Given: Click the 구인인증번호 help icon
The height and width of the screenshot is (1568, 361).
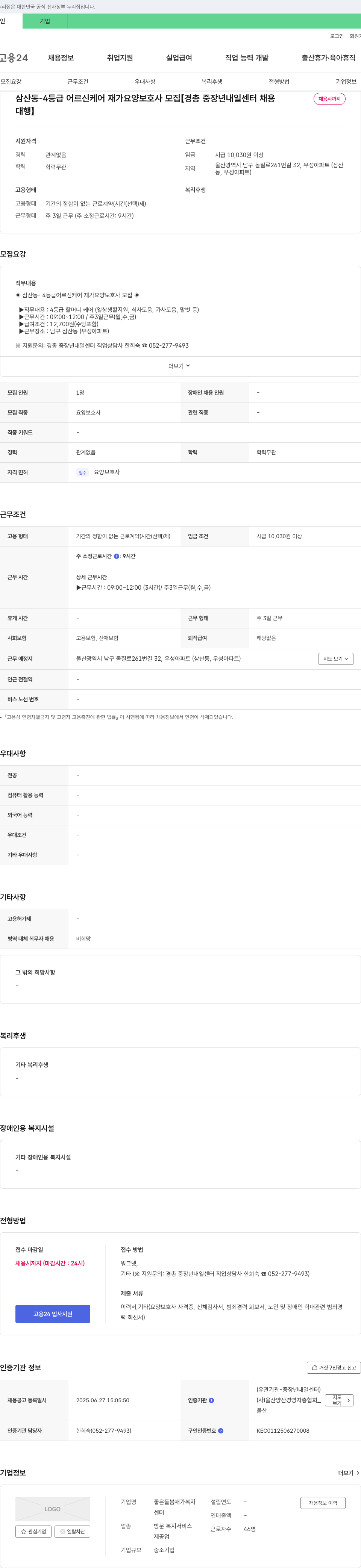Looking at the screenshot, I should (220, 1431).
